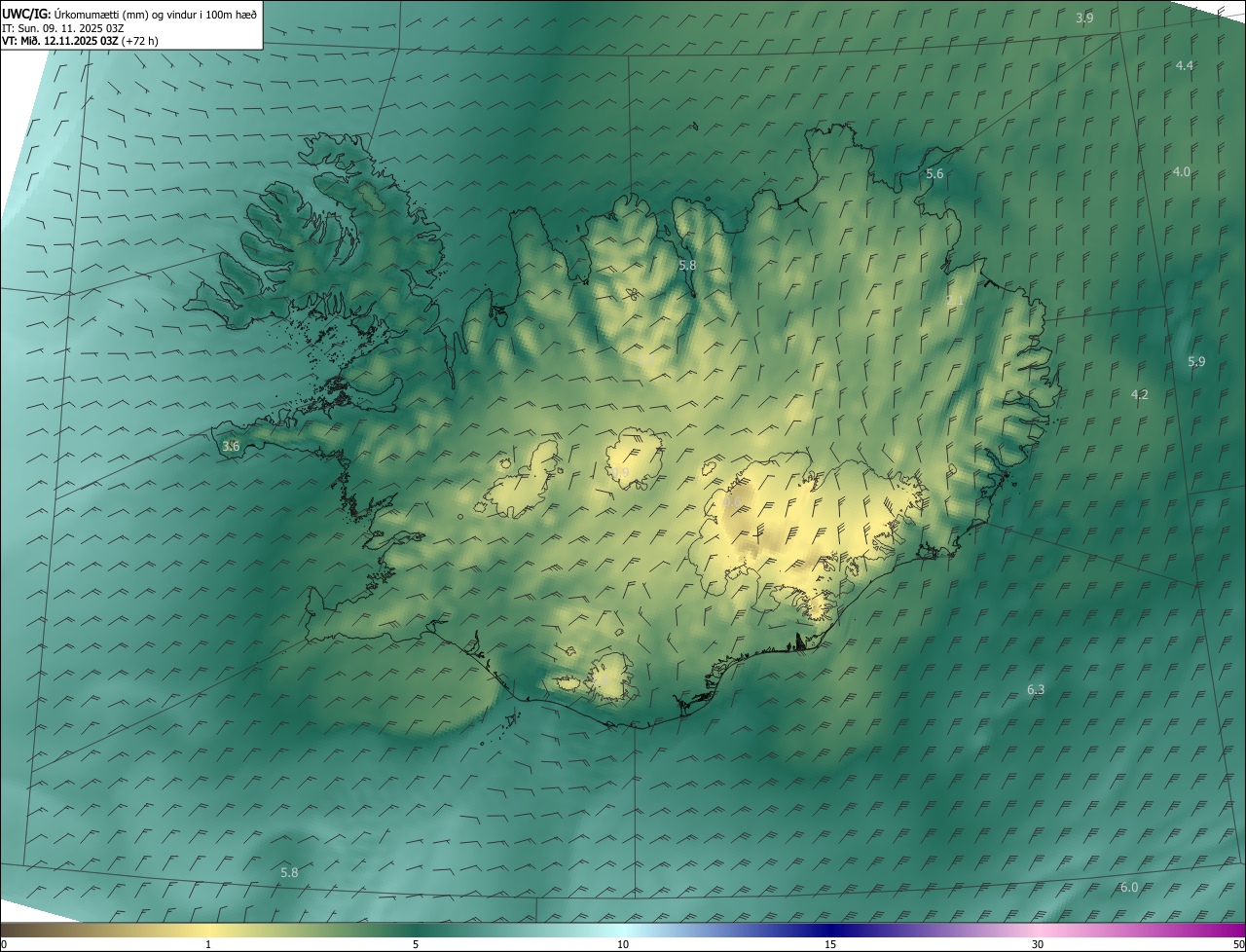
Task: Click the 4.2 value label
Action: [1140, 394]
